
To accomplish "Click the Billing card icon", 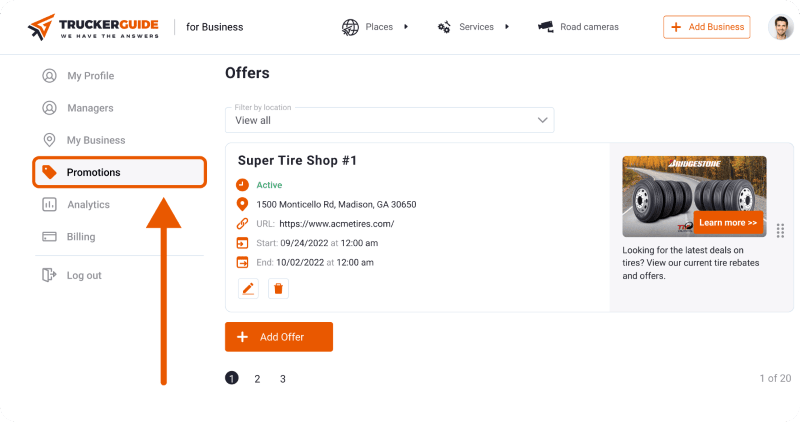I will [x=49, y=236].
